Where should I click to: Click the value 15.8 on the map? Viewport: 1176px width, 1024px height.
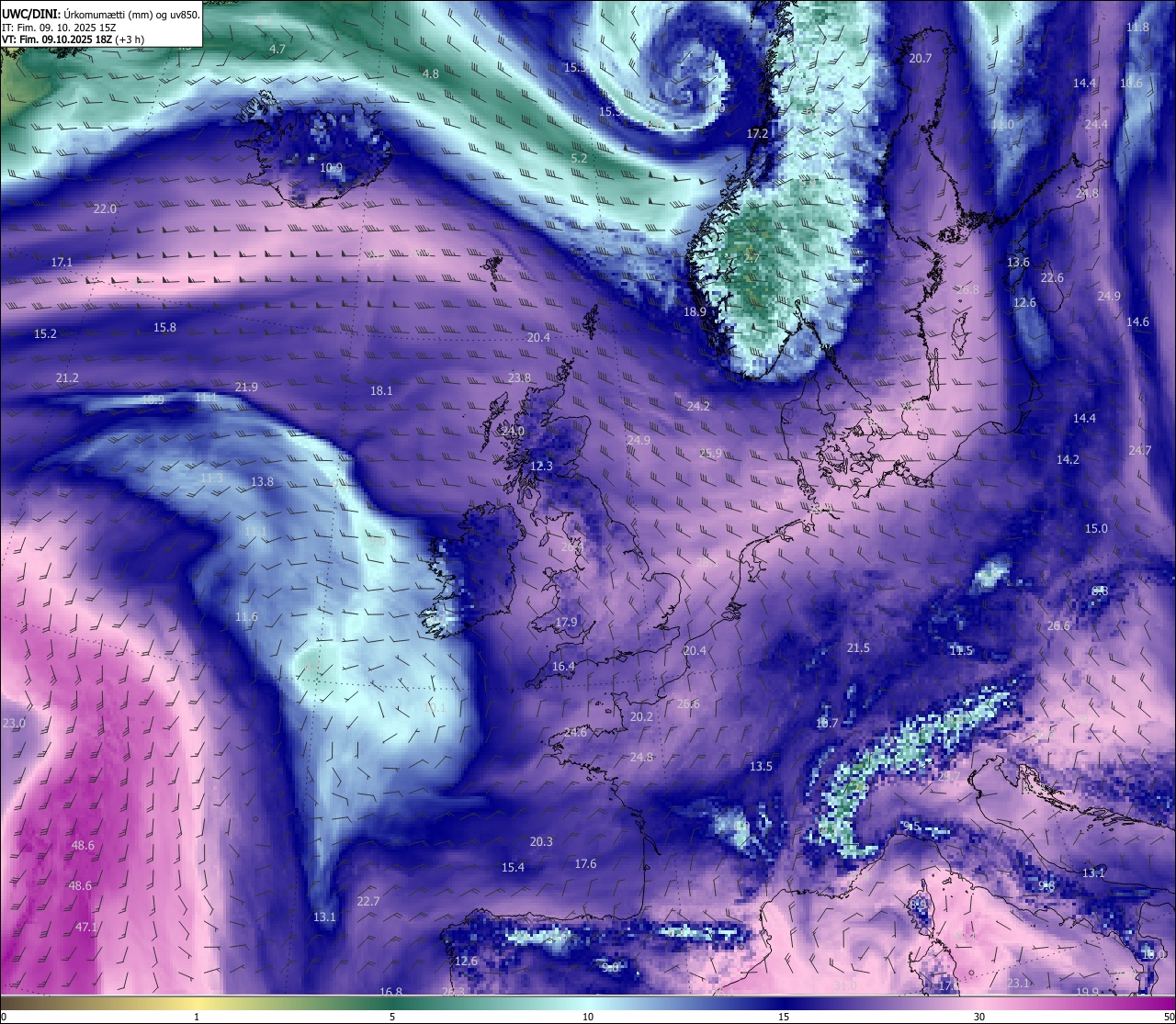164,327
